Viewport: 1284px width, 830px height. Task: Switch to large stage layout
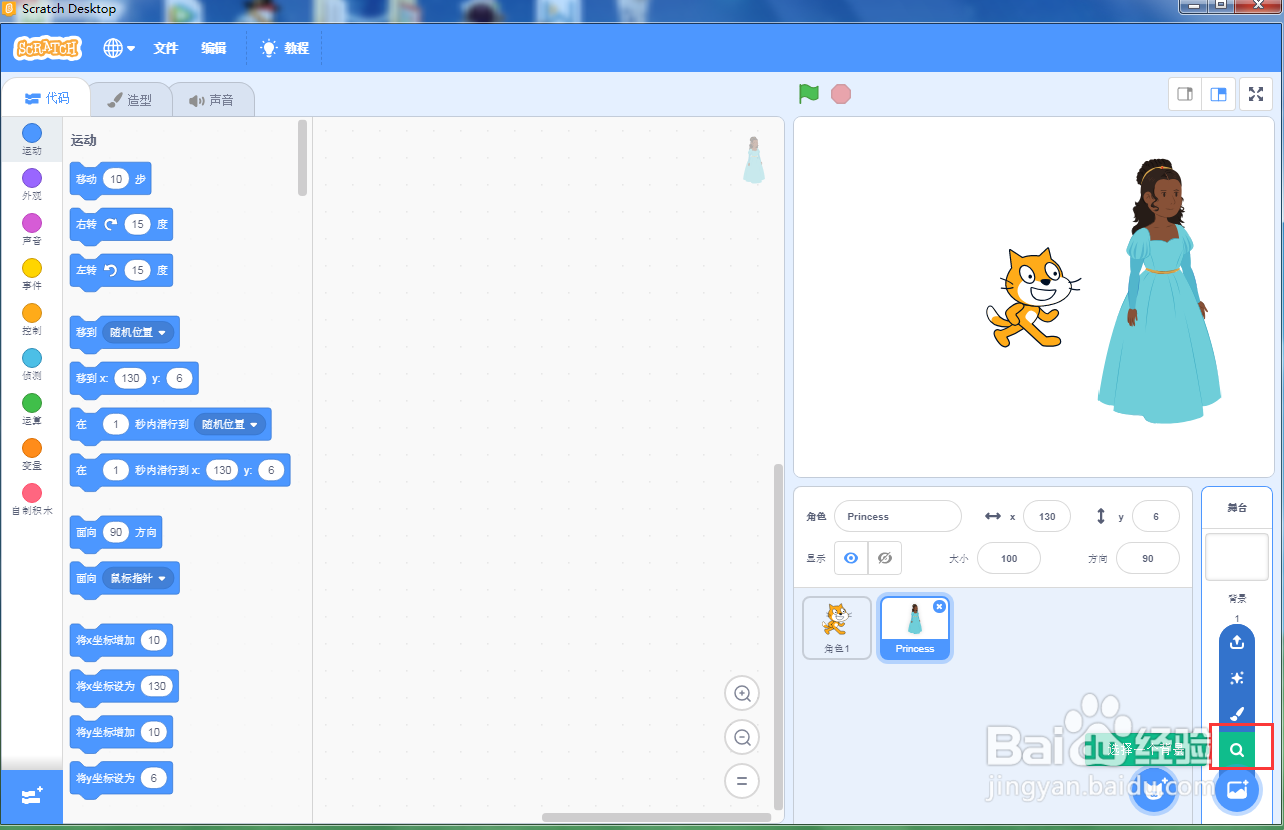click(1217, 94)
